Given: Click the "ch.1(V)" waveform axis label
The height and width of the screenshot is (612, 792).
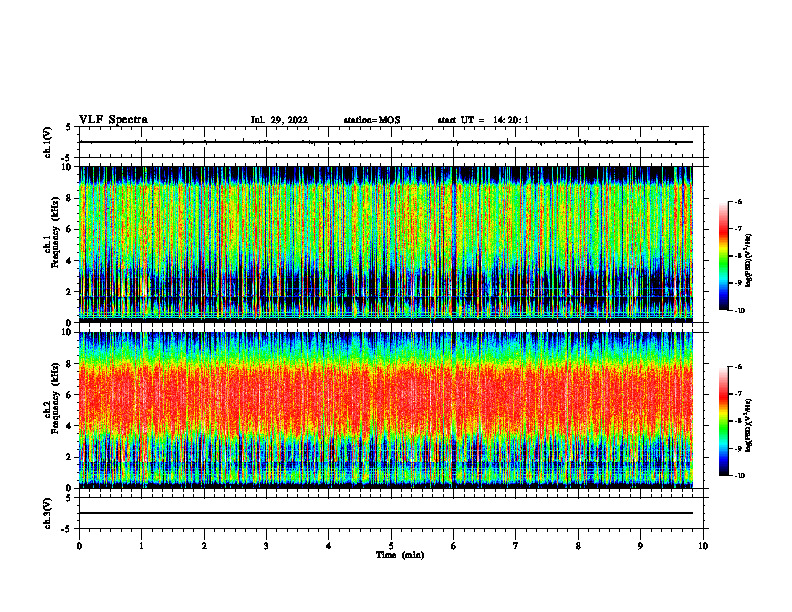Looking at the screenshot, I should coord(47,142).
